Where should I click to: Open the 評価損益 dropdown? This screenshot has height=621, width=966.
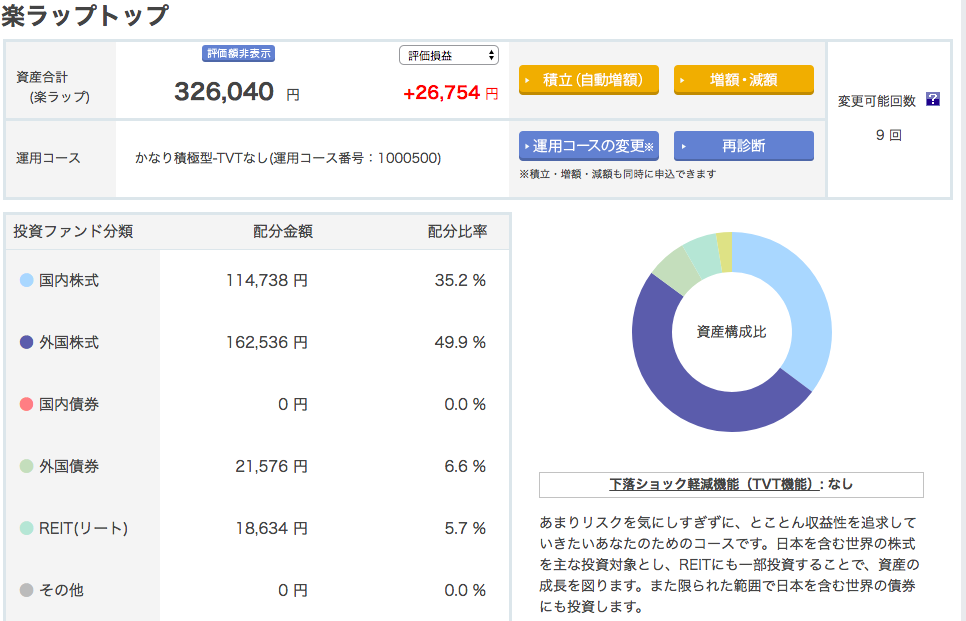(448, 55)
